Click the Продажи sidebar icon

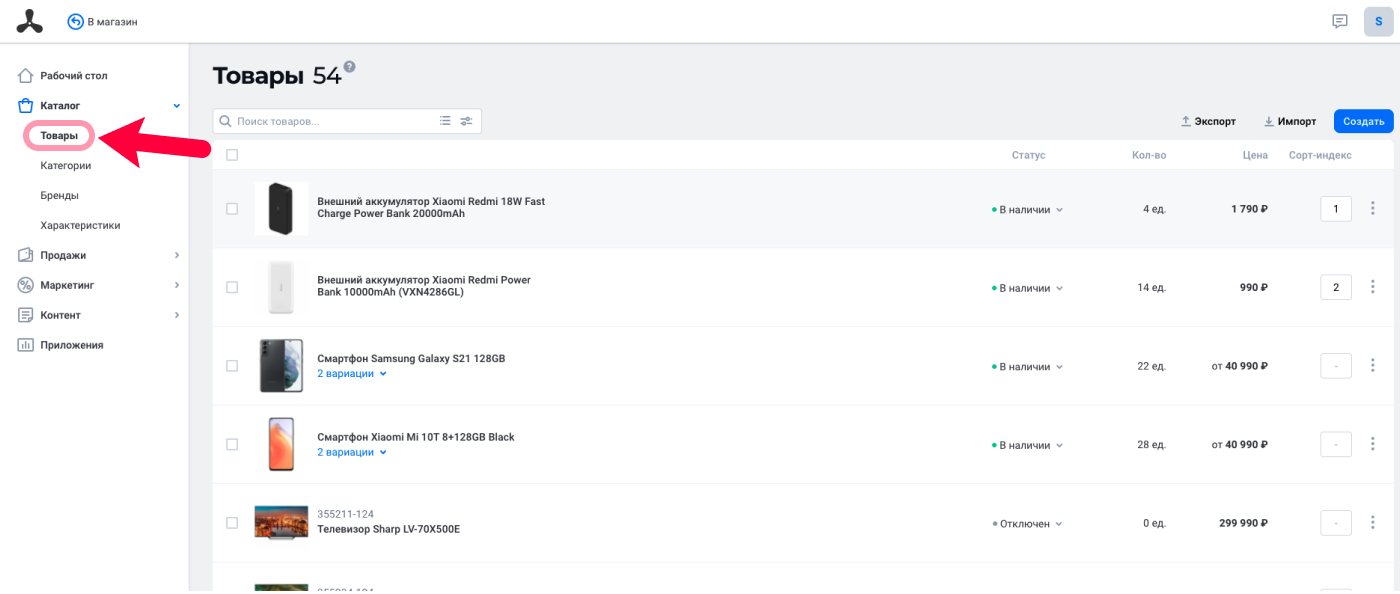coord(26,255)
